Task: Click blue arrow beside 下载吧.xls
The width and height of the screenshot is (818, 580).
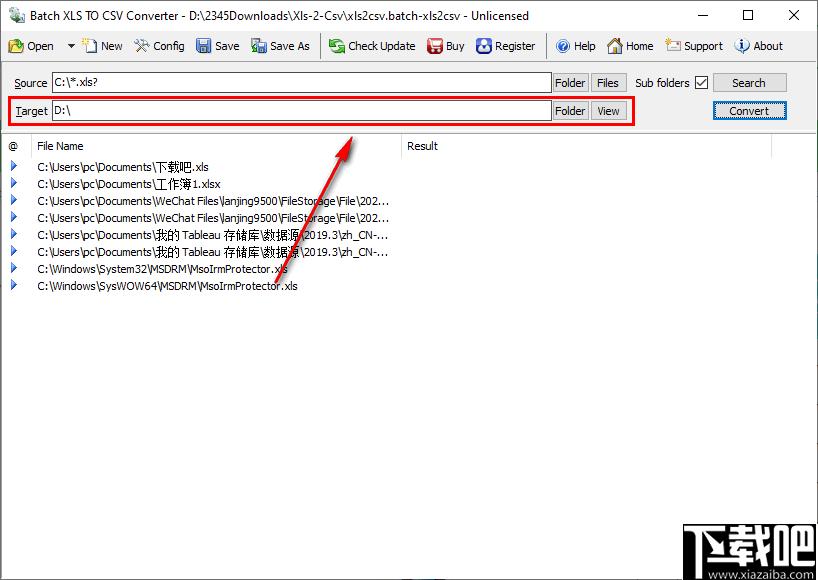Action: pos(14,166)
